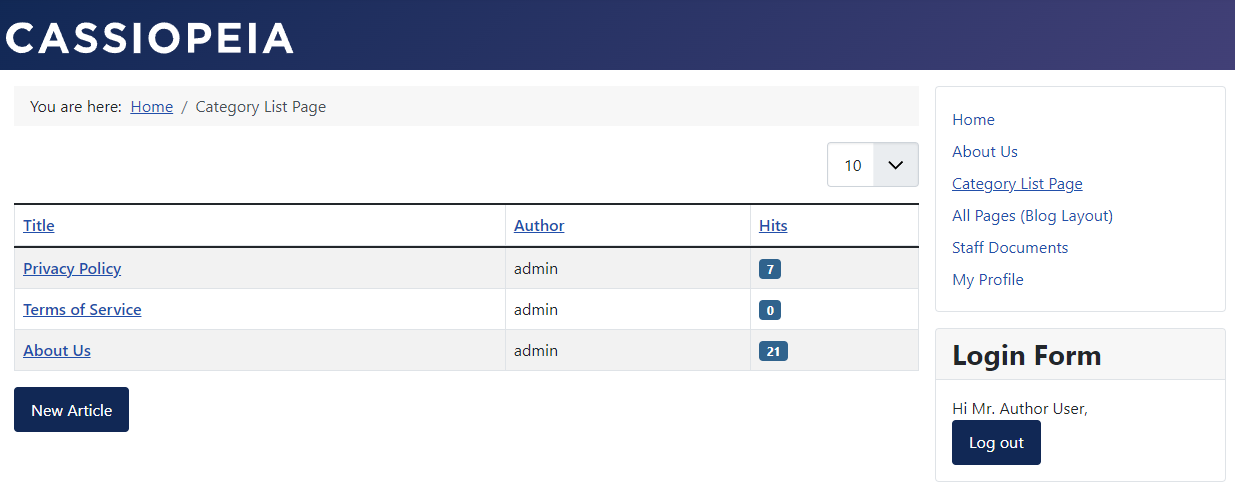Log out of the site
The image size is (1235, 492).
pos(996,442)
